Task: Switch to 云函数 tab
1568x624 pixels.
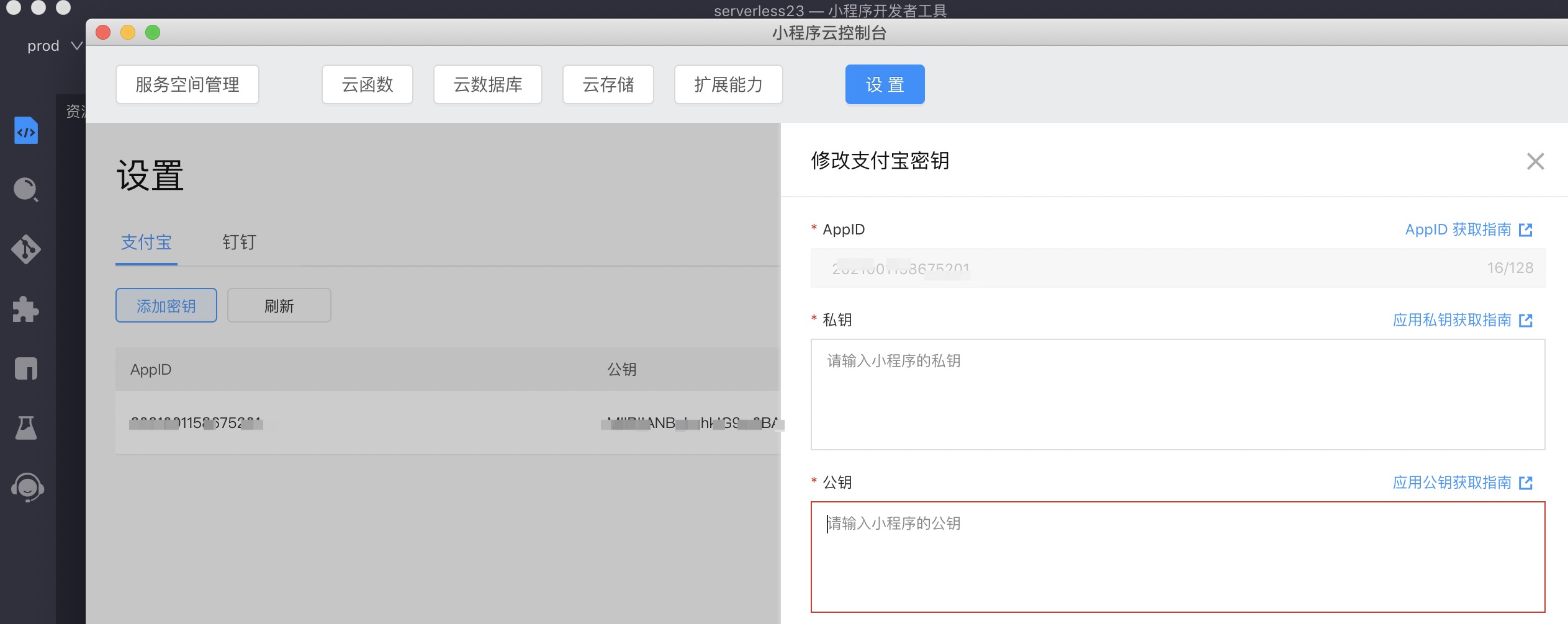Action: point(367,84)
